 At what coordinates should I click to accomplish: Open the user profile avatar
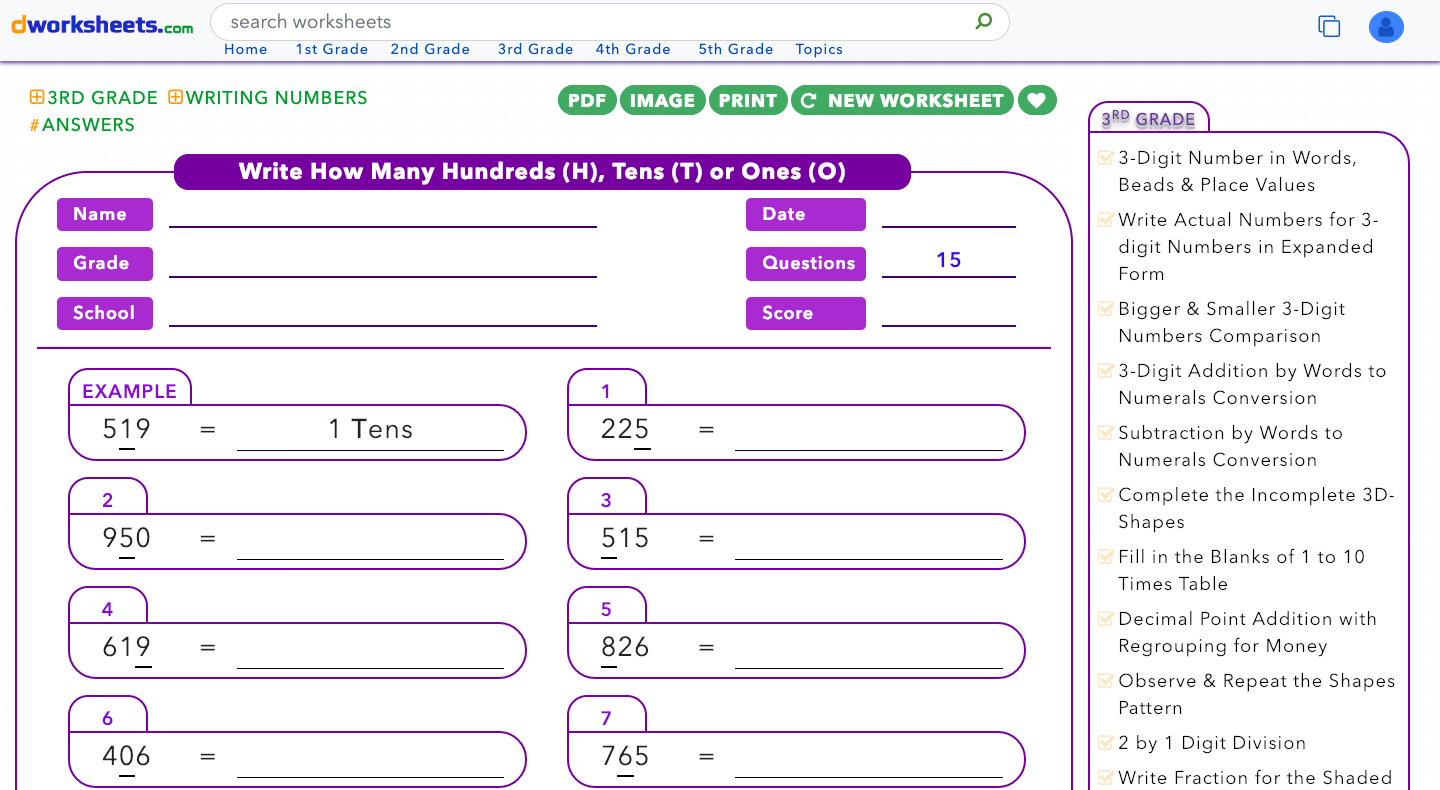(1386, 27)
